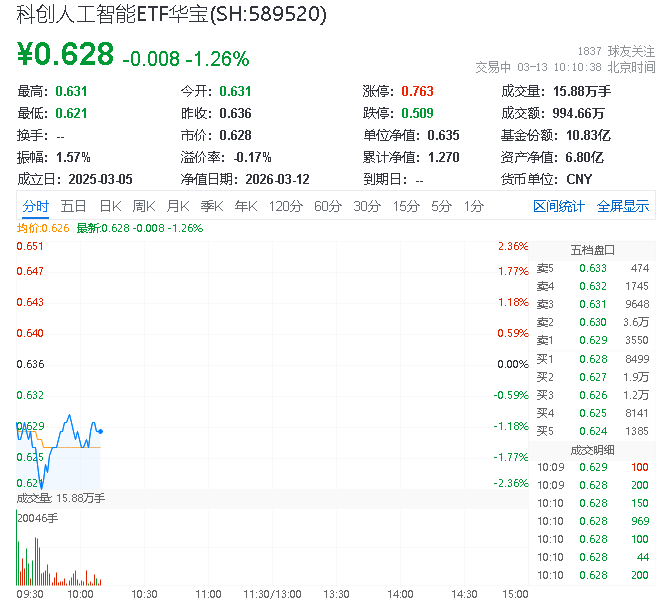Open 全屏显示 fullscreen view
The width and height of the screenshot is (656, 613).
coord(623,206)
